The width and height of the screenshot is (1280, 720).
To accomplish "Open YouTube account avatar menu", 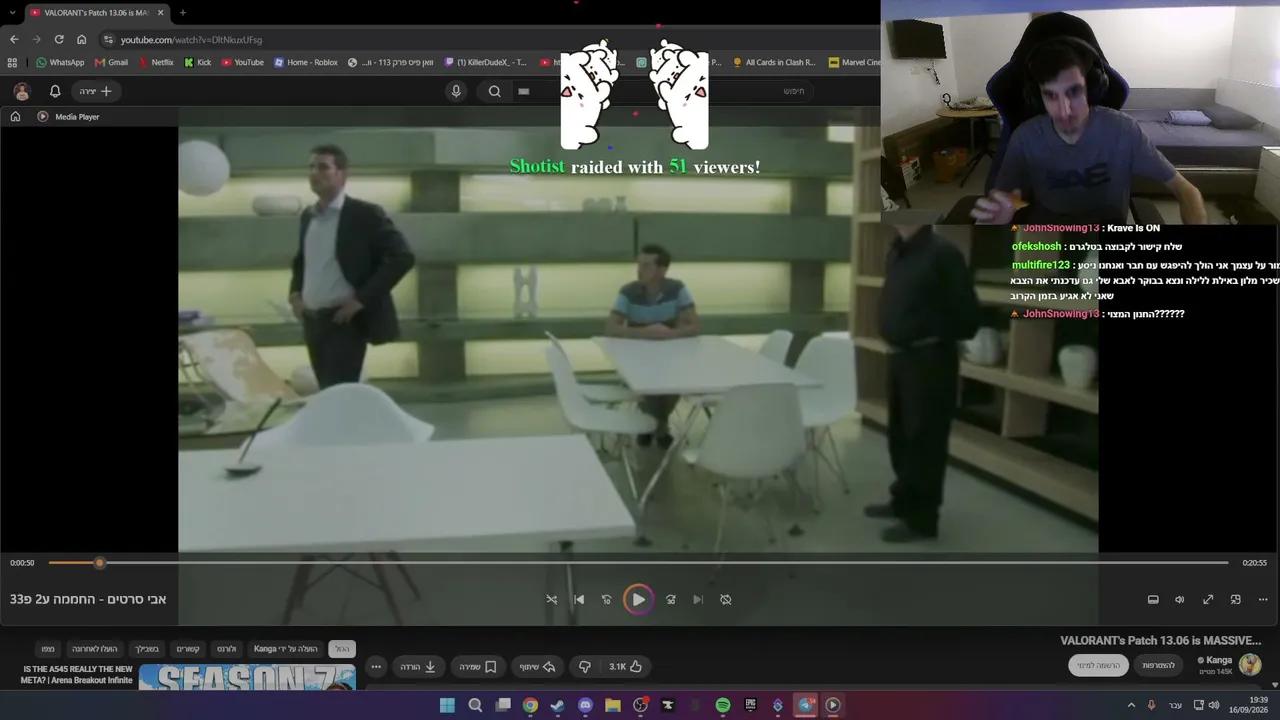I will pyautogui.click(x=22, y=91).
